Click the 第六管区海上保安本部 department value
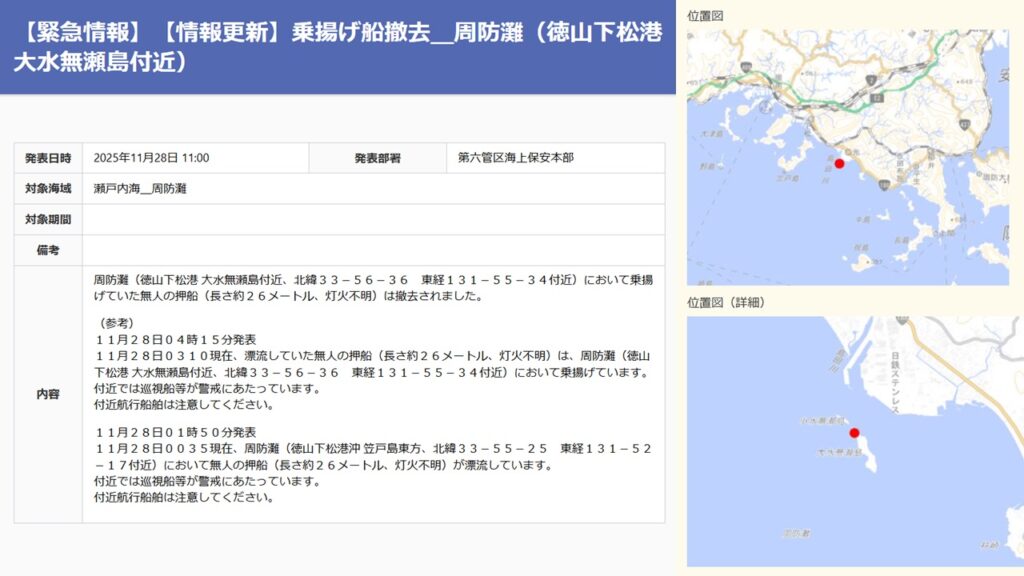This screenshot has height=576, width=1024. [x=516, y=158]
